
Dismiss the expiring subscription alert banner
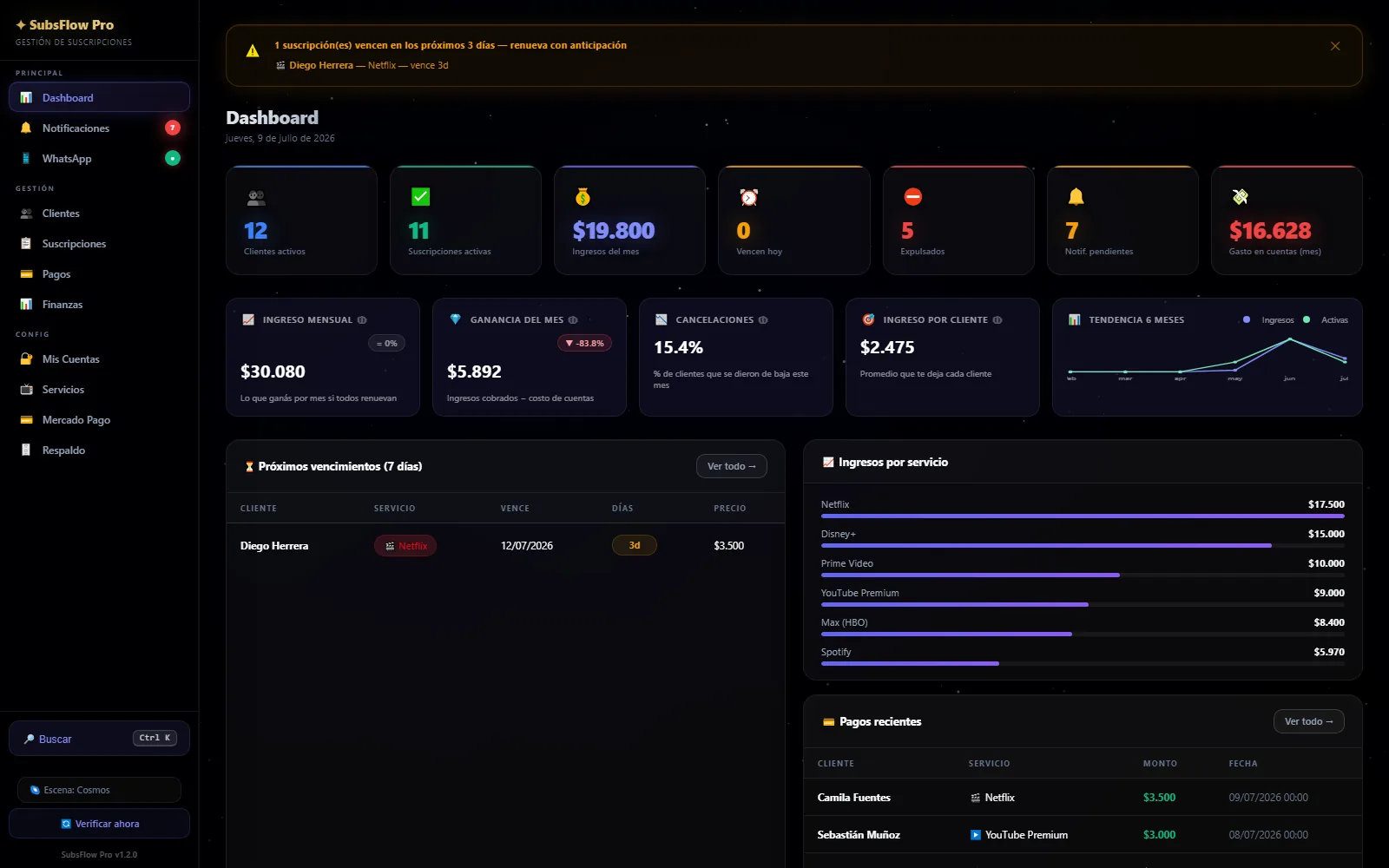point(1335,46)
